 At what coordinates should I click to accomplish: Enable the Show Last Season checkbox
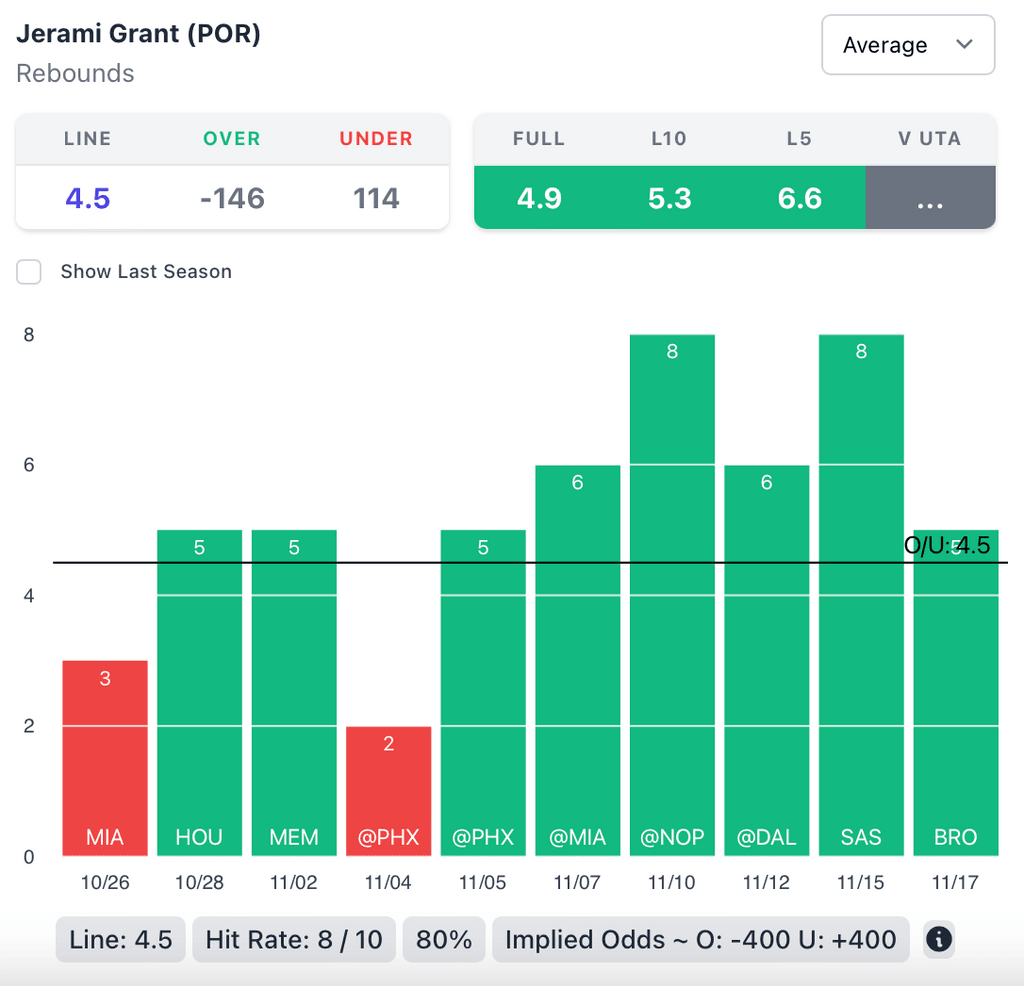29,272
